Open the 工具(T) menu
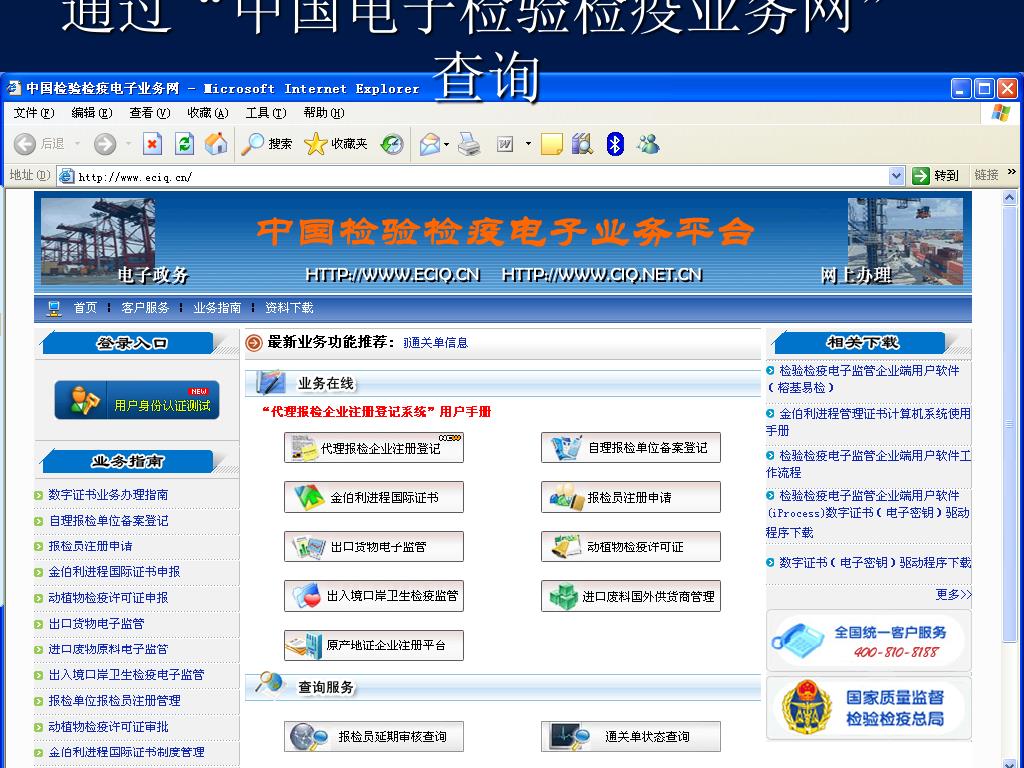Image resolution: width=1024 pixels, height=768 pixels. (266, 113)
